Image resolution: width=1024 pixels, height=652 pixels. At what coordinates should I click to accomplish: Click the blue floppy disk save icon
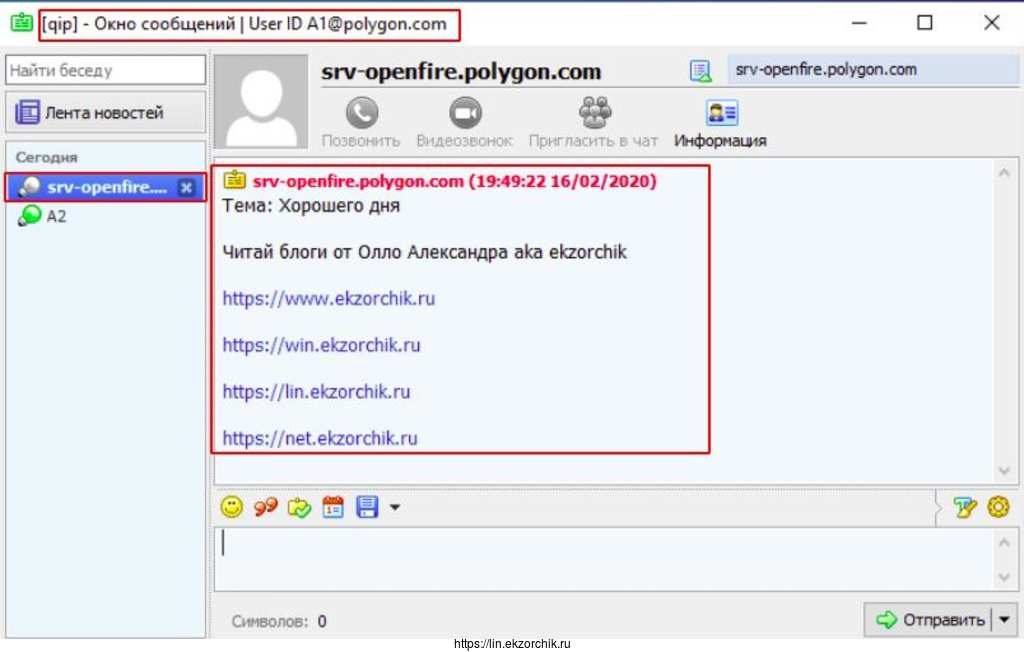coord(367,507)
